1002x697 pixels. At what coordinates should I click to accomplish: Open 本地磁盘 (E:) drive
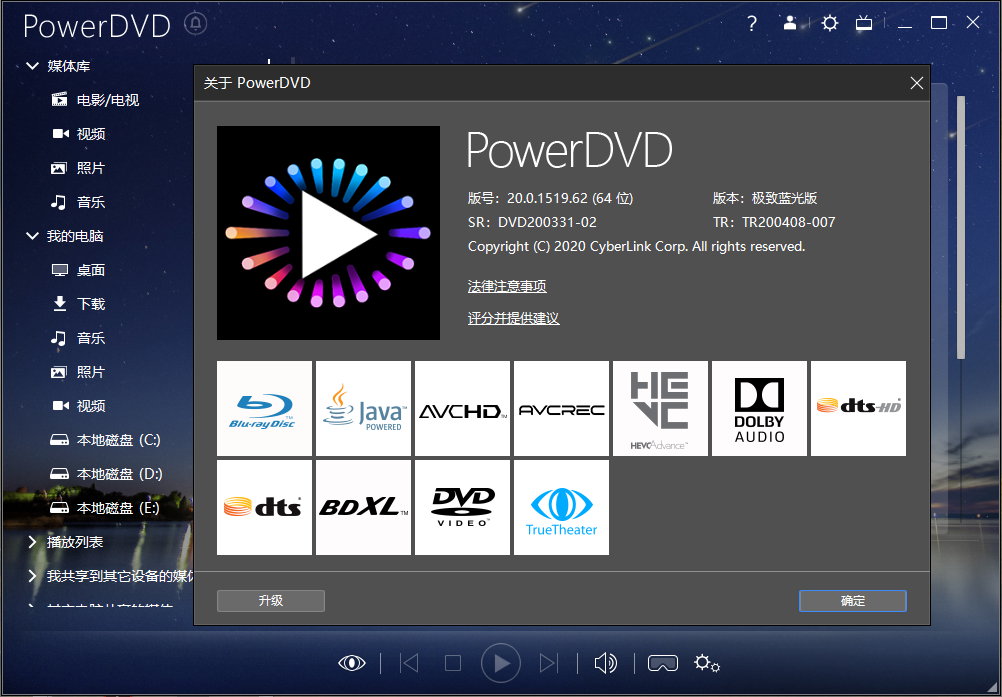point(105,508)
